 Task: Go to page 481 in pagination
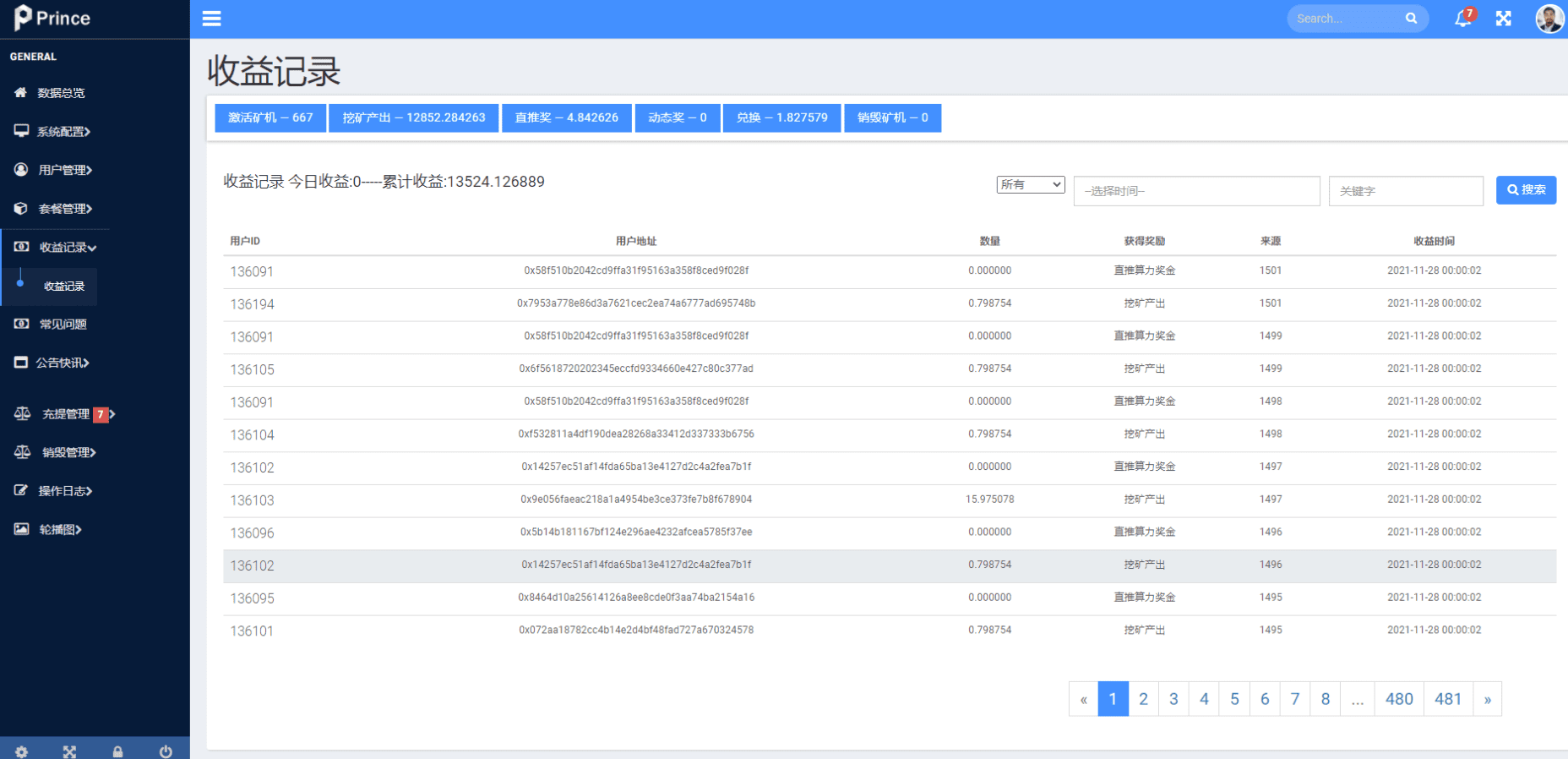tap(1447, 699)
